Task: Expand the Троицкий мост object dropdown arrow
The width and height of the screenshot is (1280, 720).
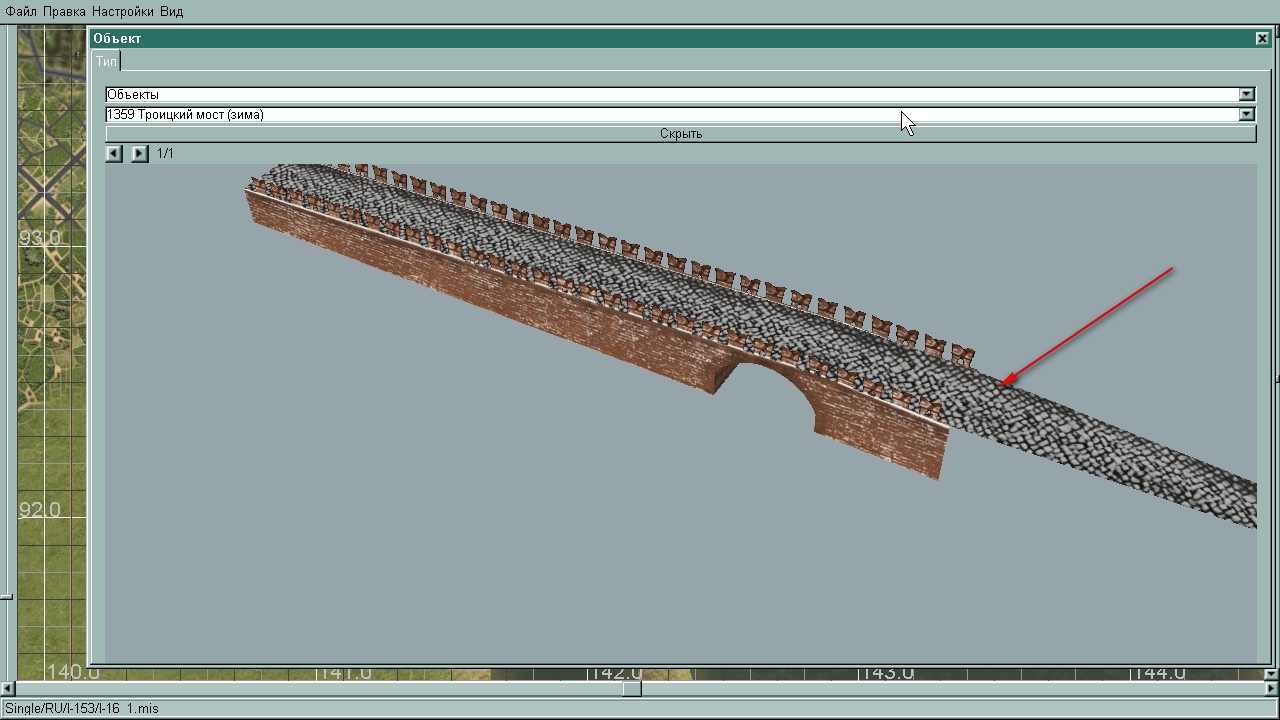Action: (1246, 114)
